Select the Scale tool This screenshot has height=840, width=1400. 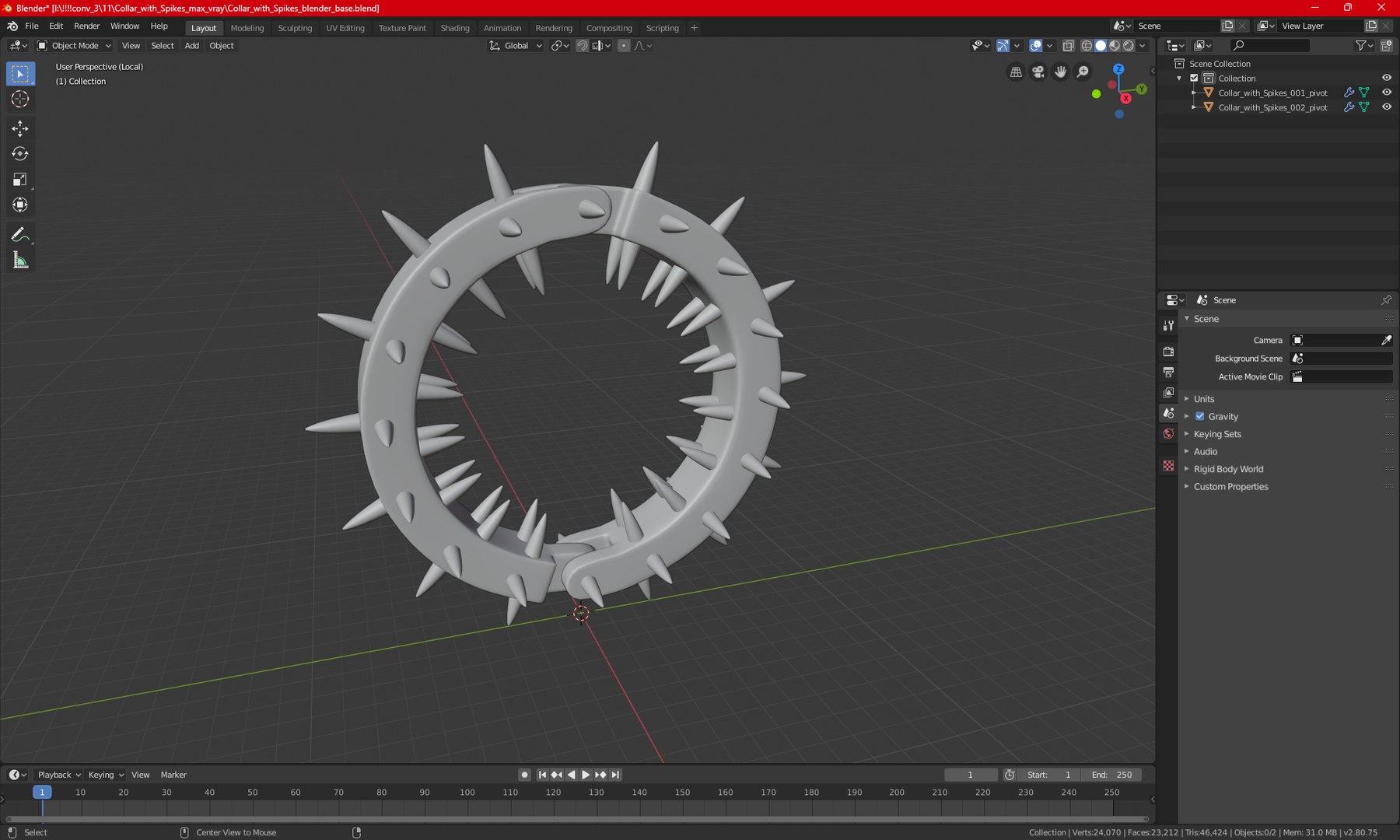pos(20,180)
